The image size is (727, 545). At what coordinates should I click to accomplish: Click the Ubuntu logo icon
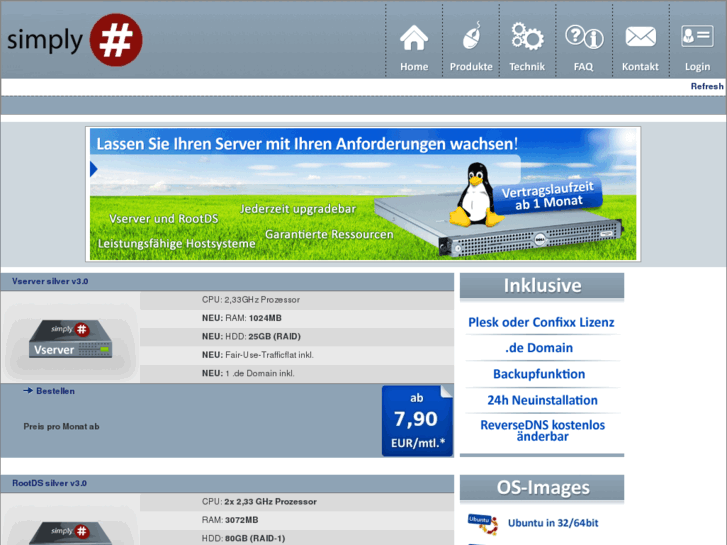[483, 524]
